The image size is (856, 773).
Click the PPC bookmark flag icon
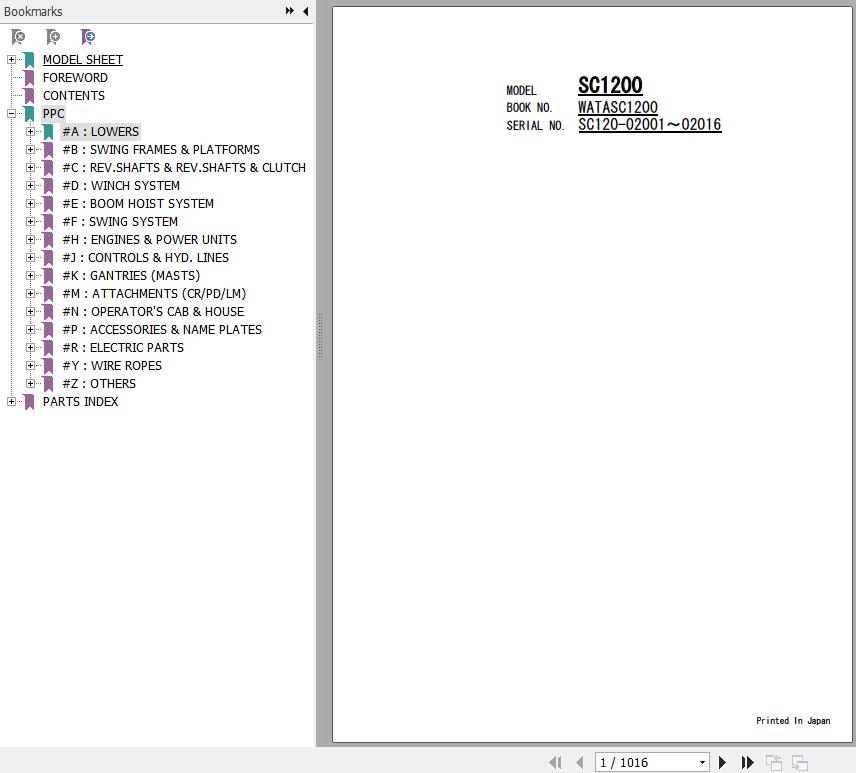pyautogui.click(x=29, y=114)
